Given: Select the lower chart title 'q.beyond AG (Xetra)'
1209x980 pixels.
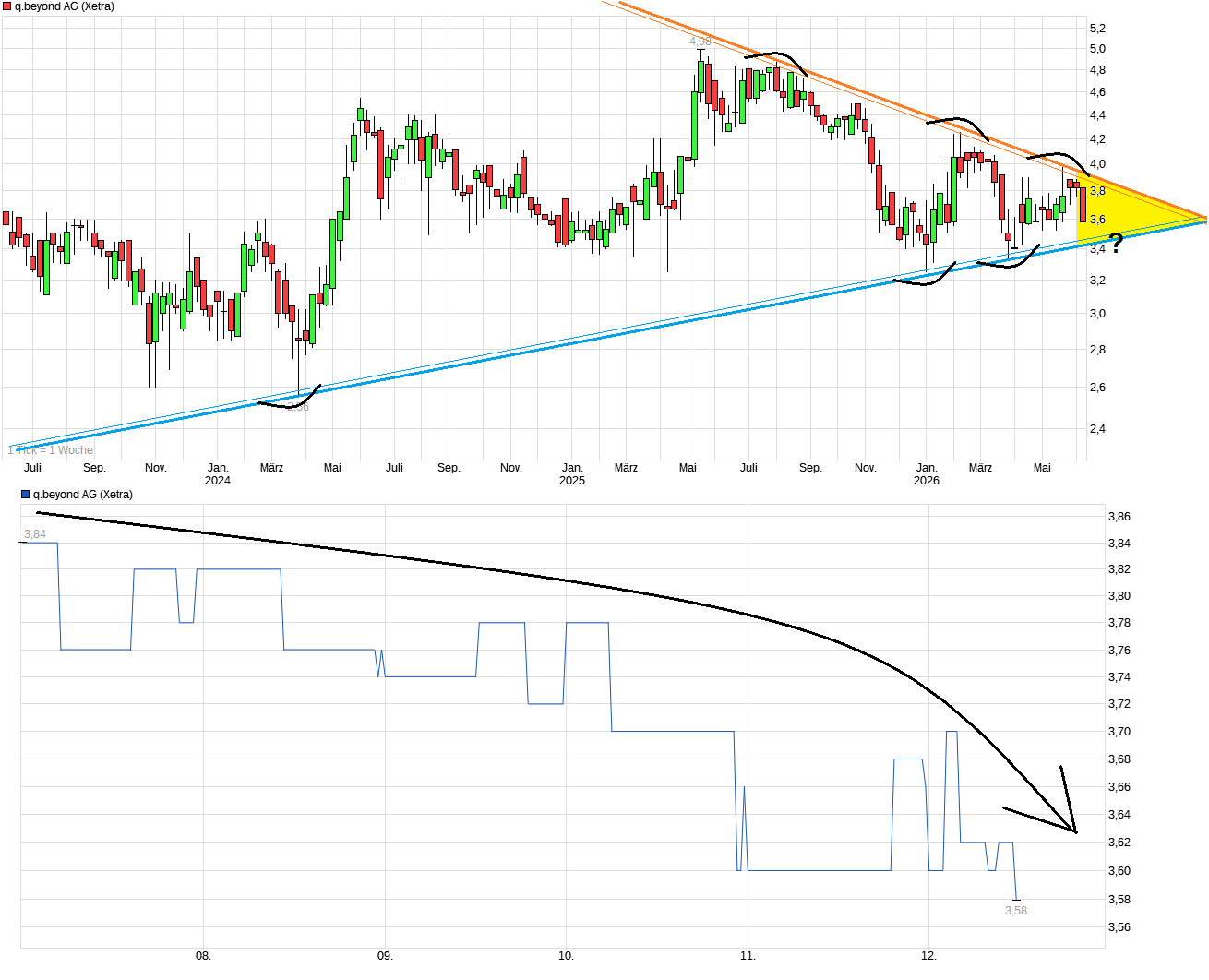Looking at the screenshot, I should (x=83, y=495).
